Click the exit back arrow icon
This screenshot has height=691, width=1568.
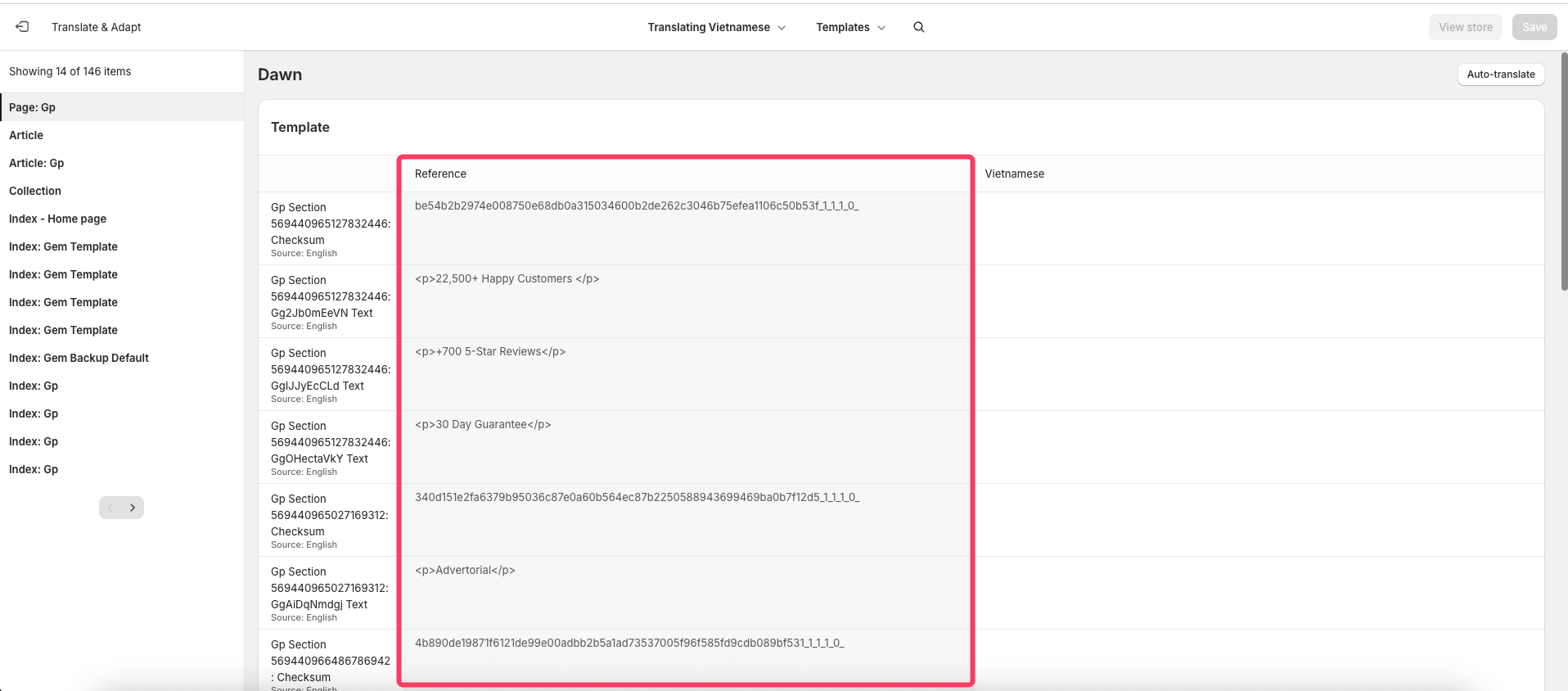click(x=22, y=27)
